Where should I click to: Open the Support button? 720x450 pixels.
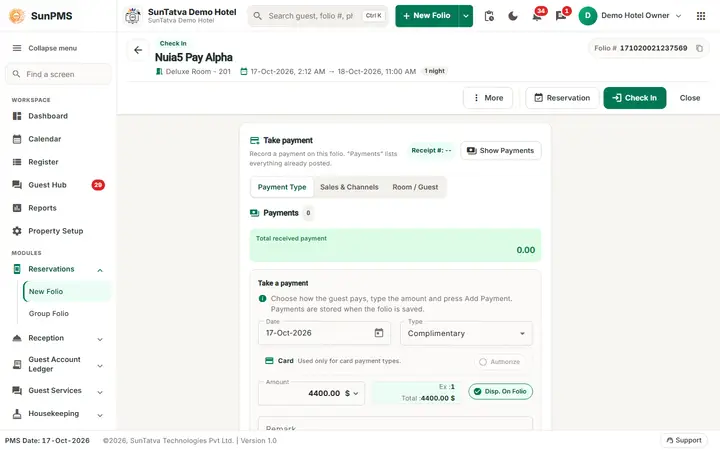(684, 440)
